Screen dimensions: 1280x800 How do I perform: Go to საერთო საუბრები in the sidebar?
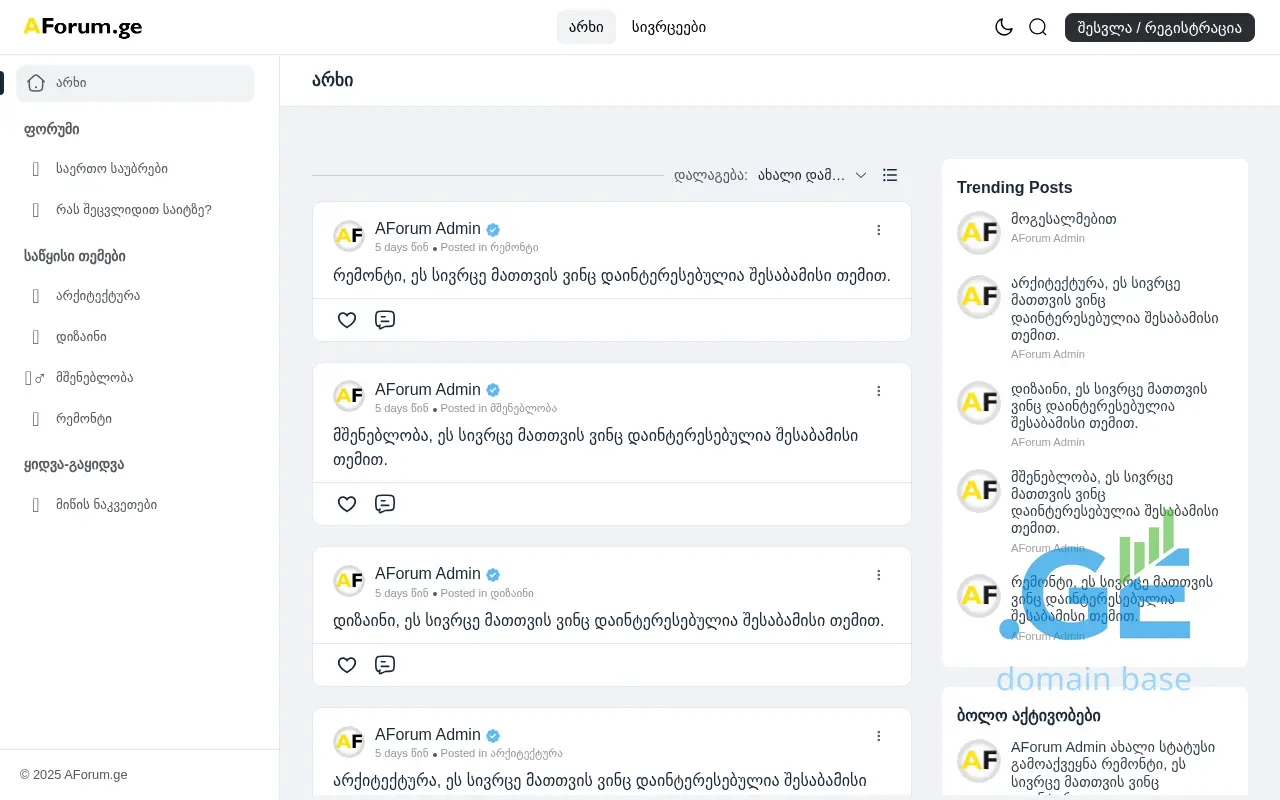tap(112, 169)
